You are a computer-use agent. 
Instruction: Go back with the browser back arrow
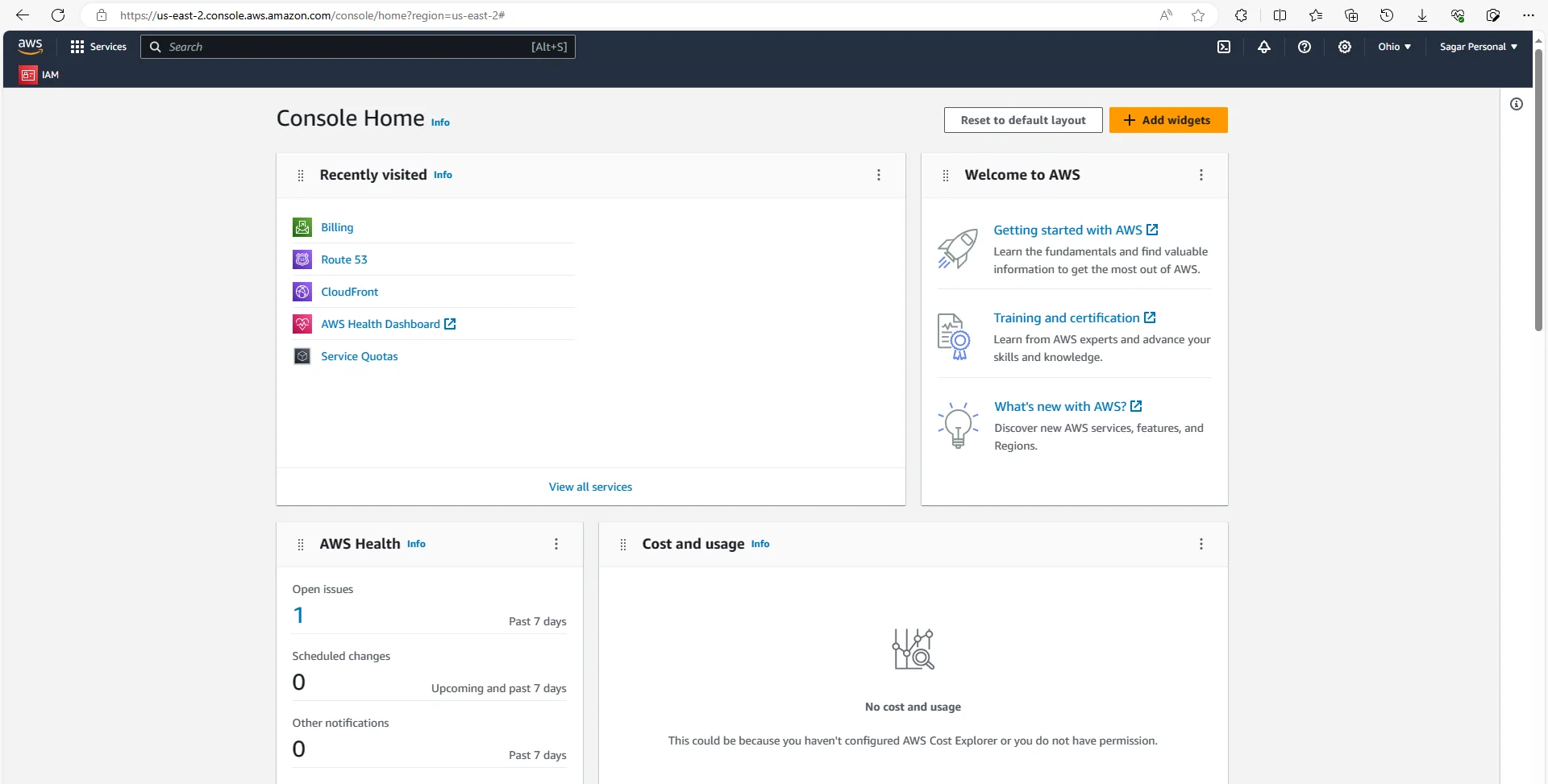(x=23, y=15)
